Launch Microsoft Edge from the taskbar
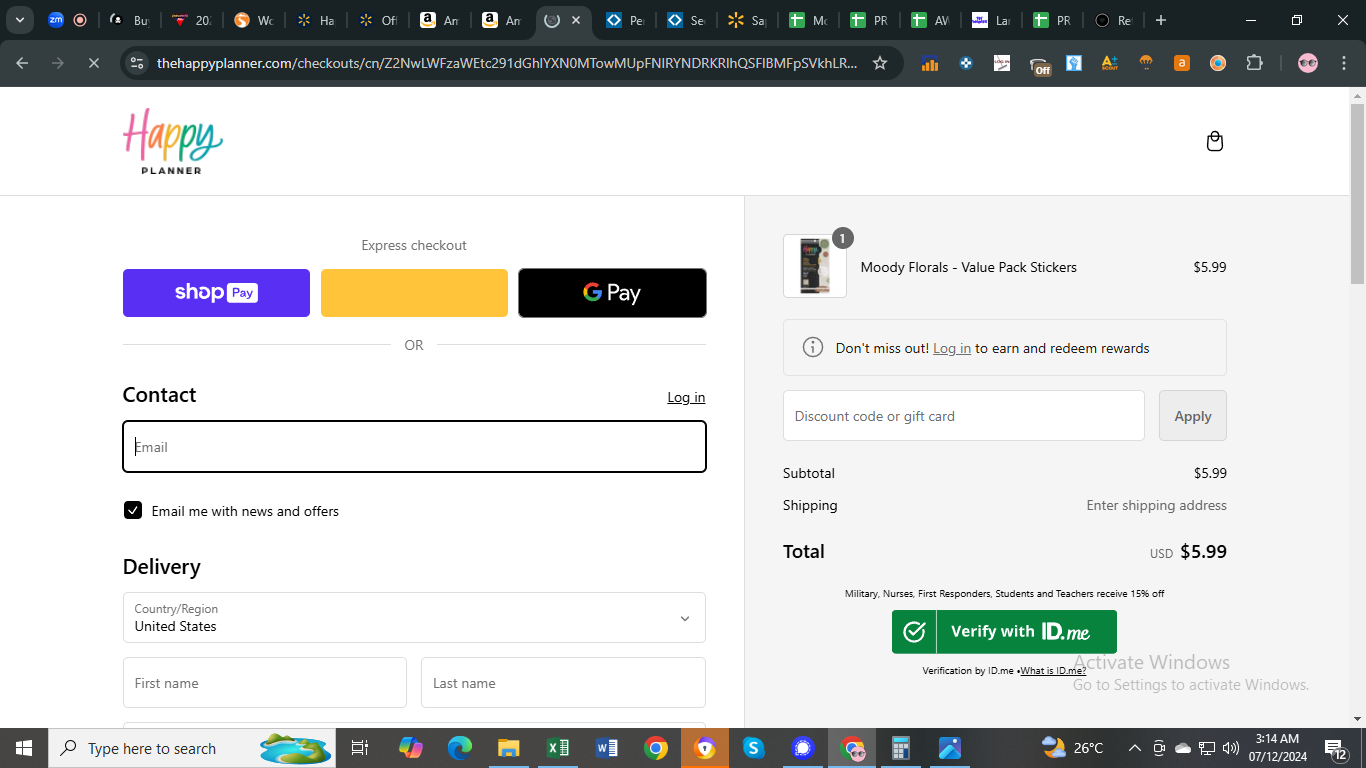The image size is (1366, 768). pyautogui.click(x=460, y=748)
